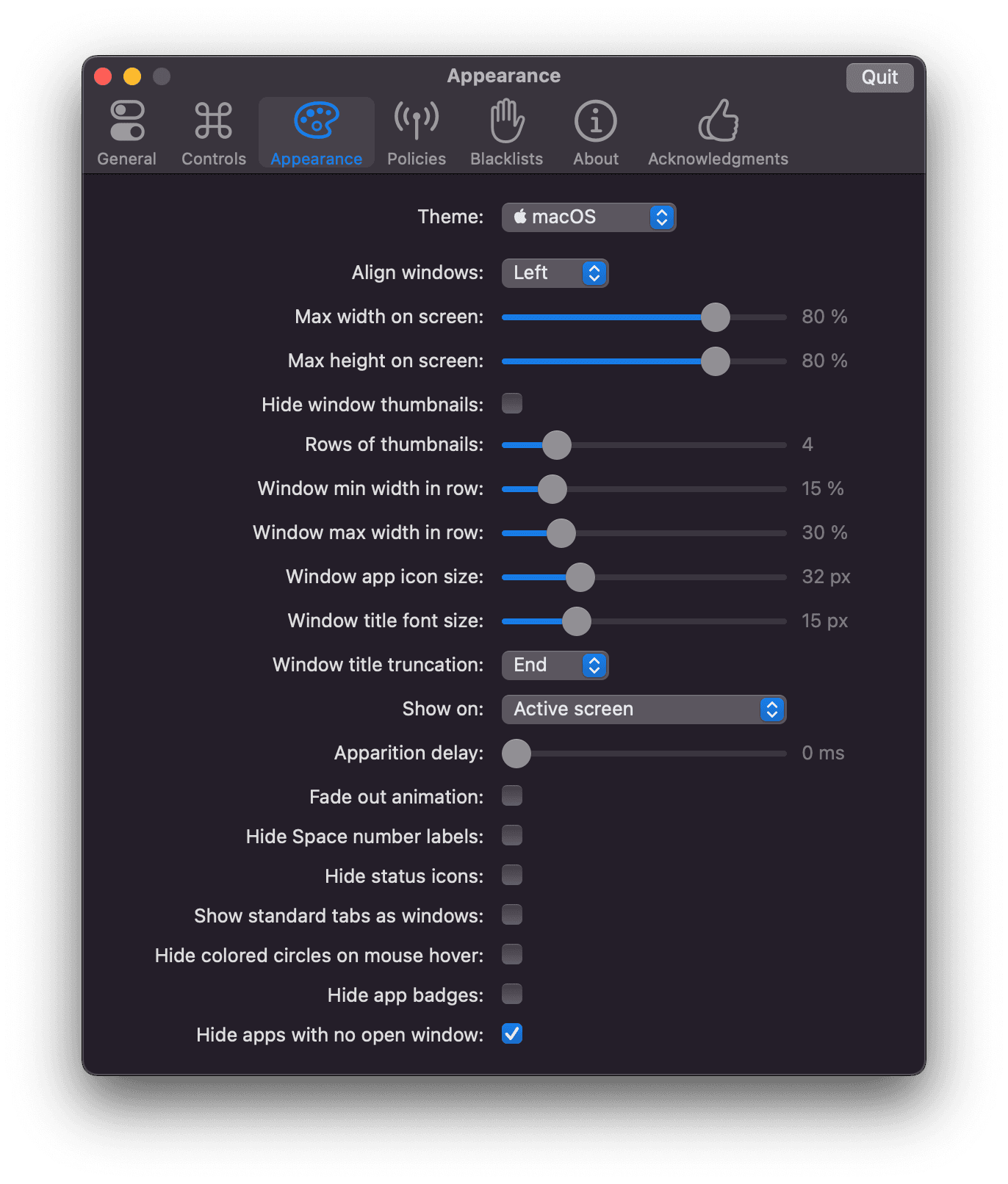The height and width of the screenshot is (1184, 1008).
Task: Open the Align windows dropdown
Action: click(x=555, y=273)
